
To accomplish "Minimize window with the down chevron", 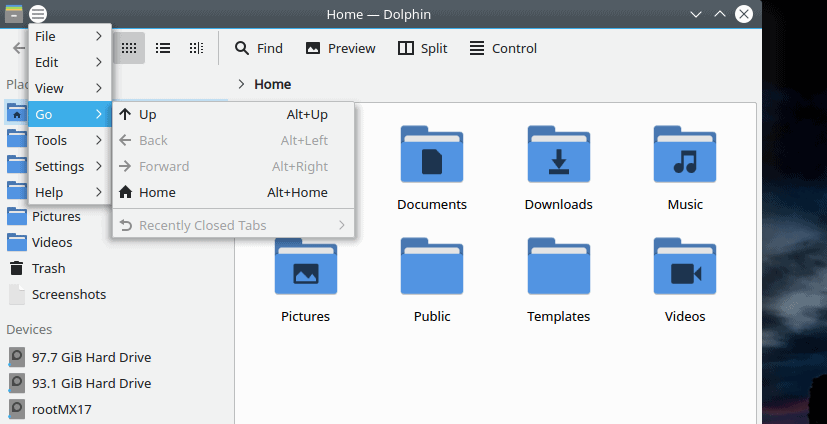I will pos(696,14).
